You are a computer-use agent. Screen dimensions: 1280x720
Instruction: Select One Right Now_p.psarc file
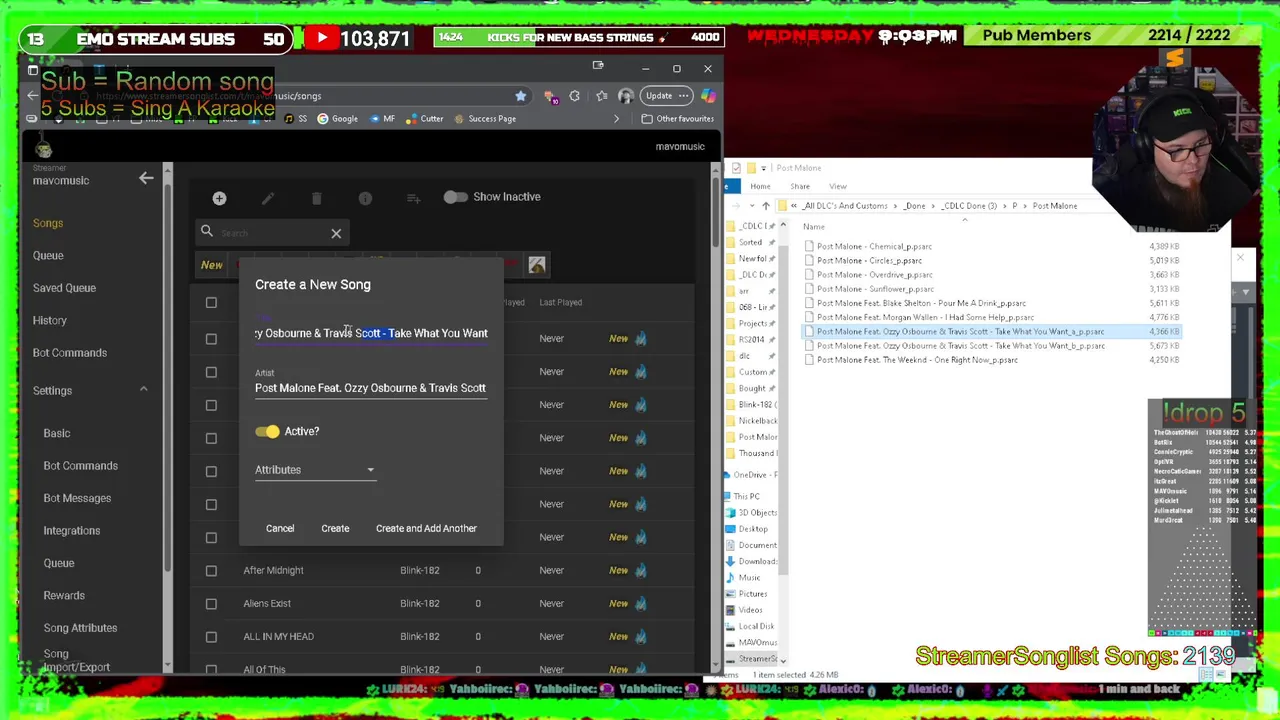coord(917,360)
